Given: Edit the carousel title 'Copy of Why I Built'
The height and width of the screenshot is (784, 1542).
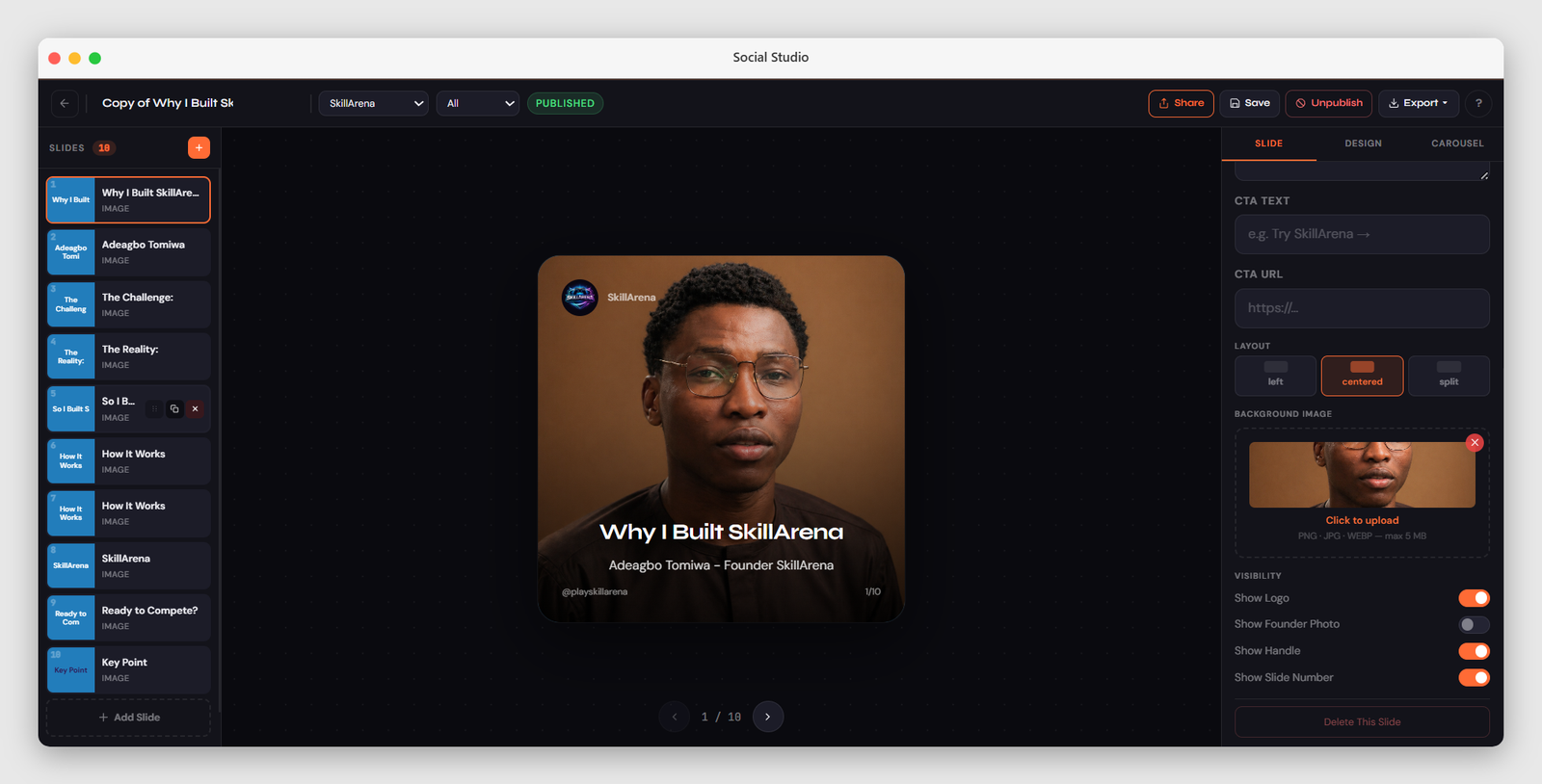Looking at the screenshot, I should [x=168, y=103].
